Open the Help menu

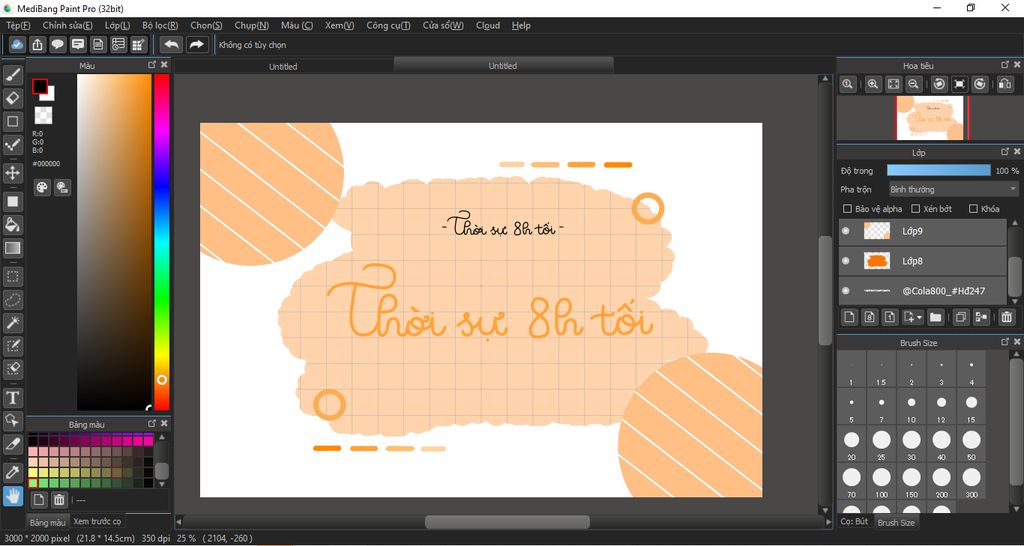coord(521,25)
